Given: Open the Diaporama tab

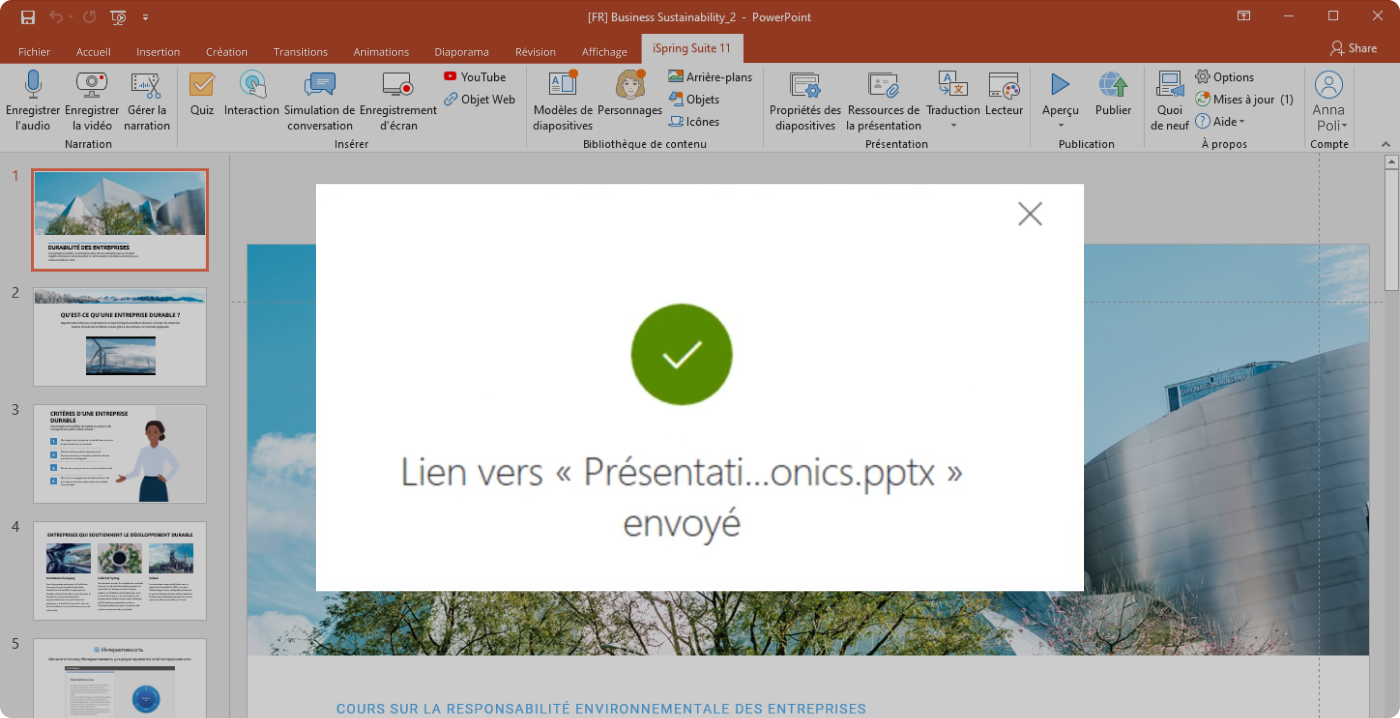Looking at the screenshot, I should [461, 52].
